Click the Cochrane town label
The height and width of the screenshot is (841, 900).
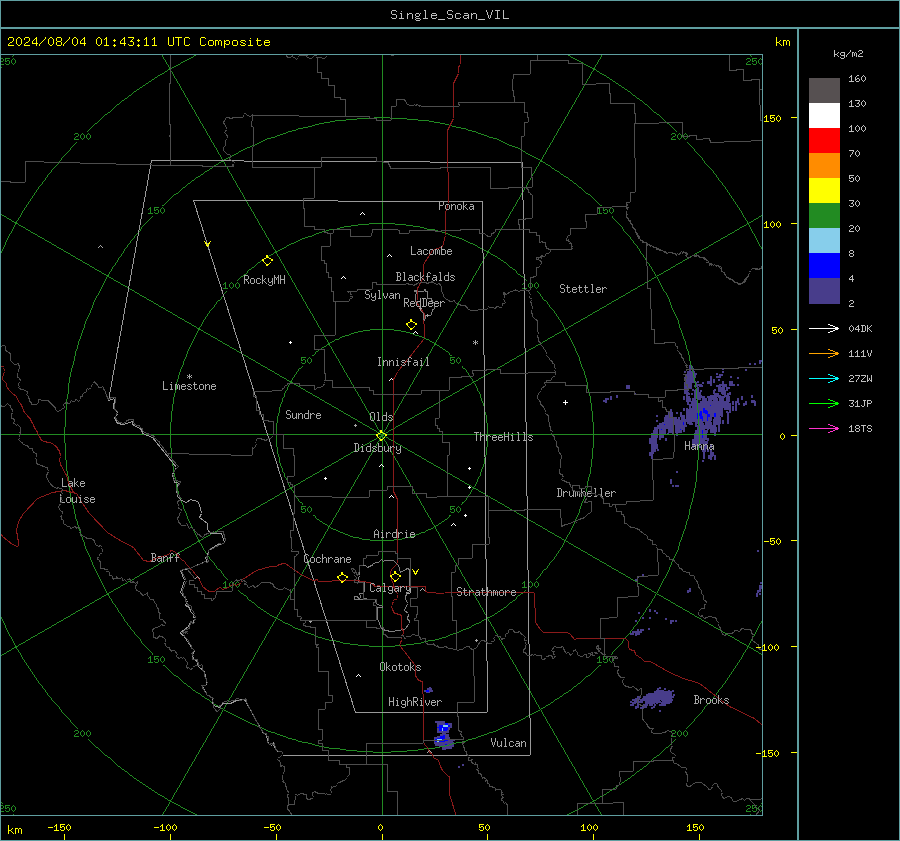327,559
